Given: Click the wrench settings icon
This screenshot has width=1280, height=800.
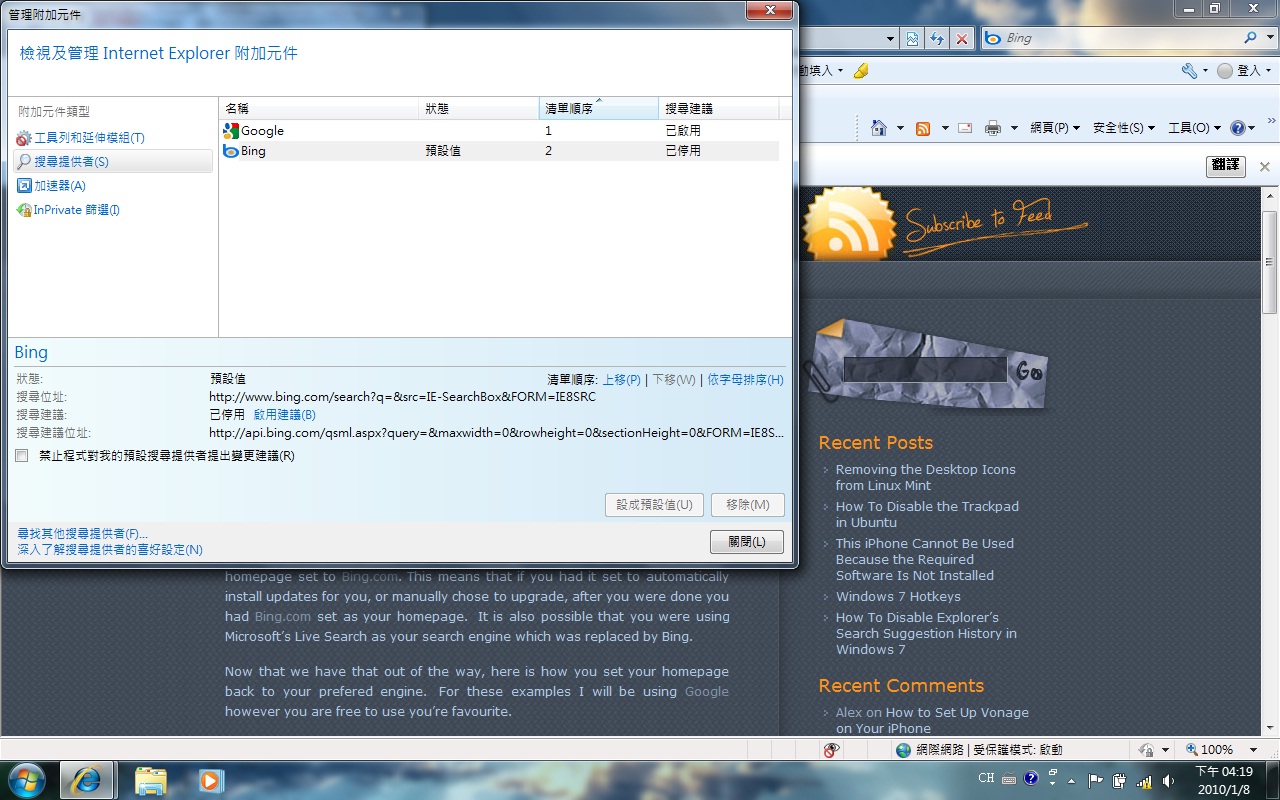Looking at the screenshot, I should (x=1189, y=71).
